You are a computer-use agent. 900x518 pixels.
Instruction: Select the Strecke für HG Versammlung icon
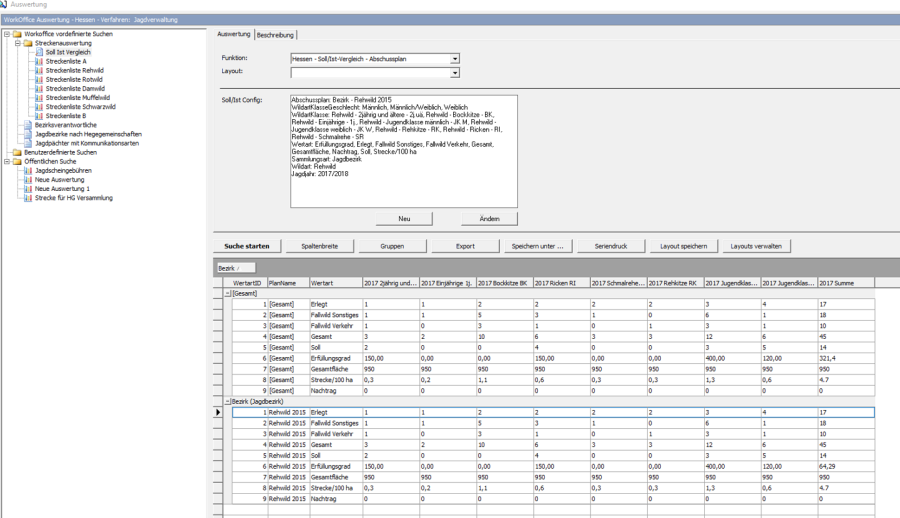(29, 197)
